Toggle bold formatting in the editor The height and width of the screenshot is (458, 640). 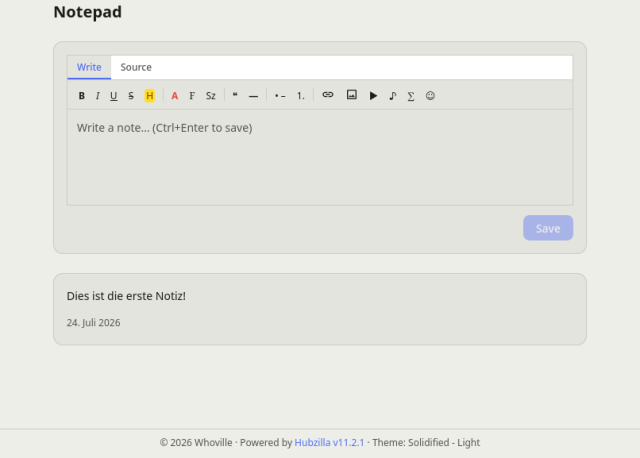[x=82, y=96]
